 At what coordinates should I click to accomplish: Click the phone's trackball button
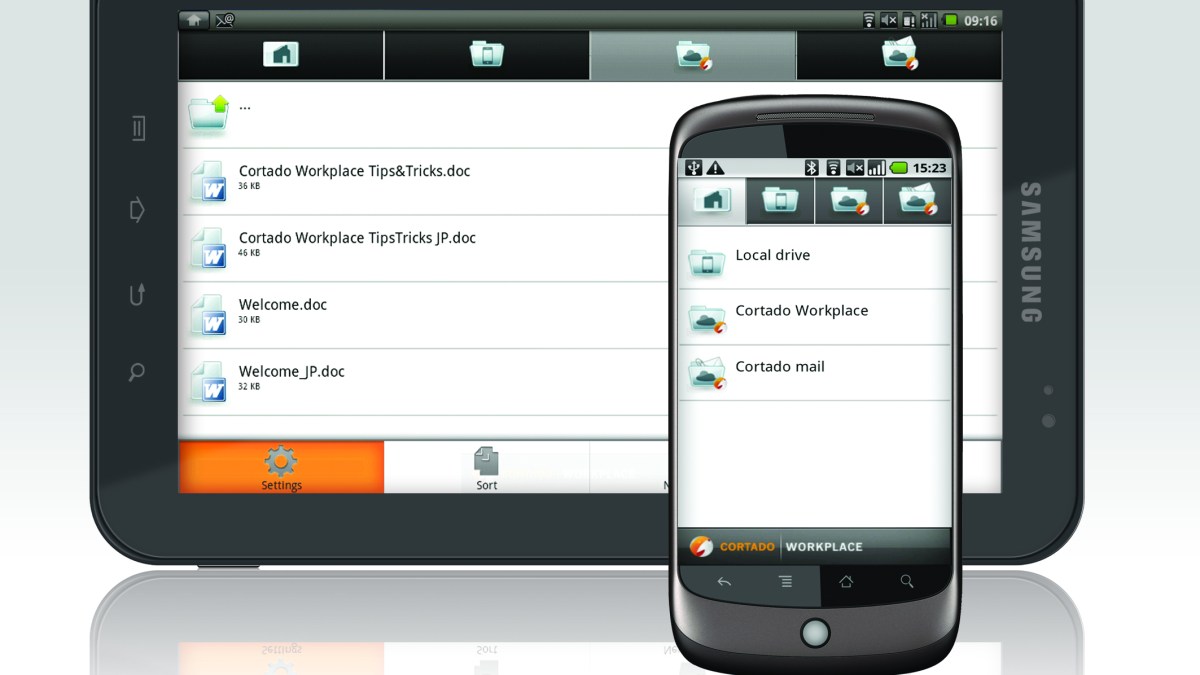point(815,632)
